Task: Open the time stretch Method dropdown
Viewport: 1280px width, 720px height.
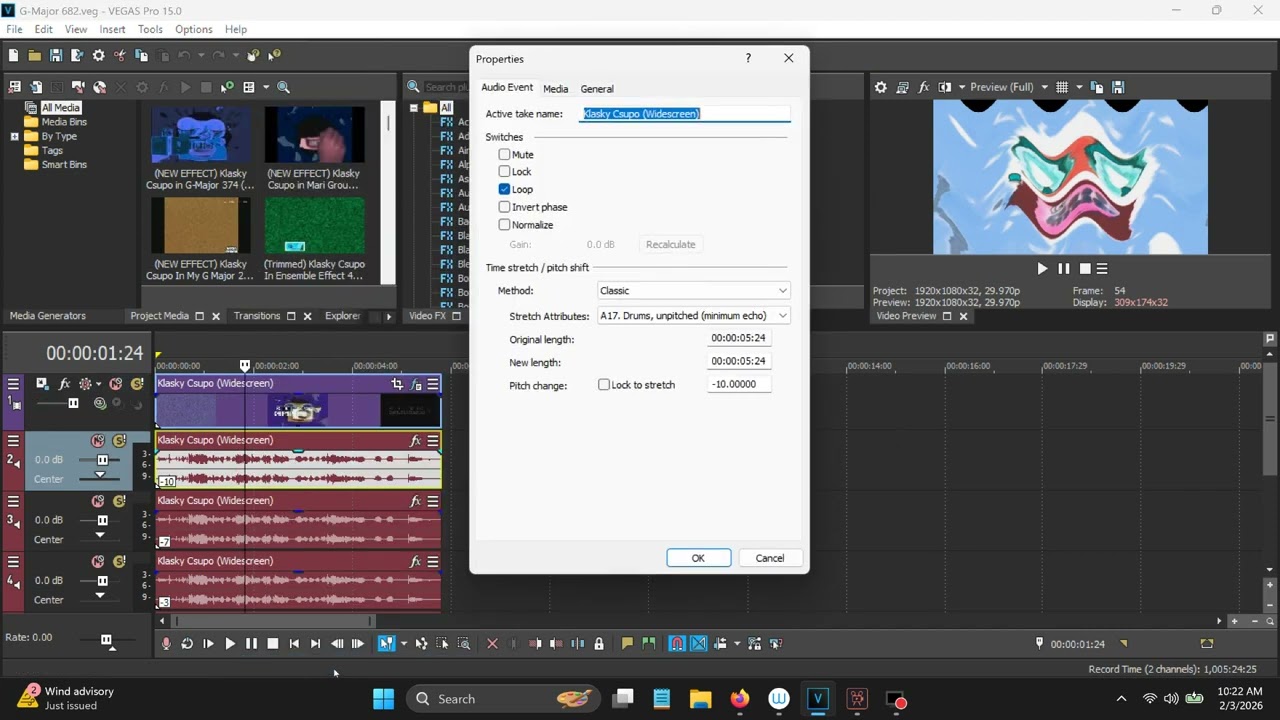Action: click(693, 291)
